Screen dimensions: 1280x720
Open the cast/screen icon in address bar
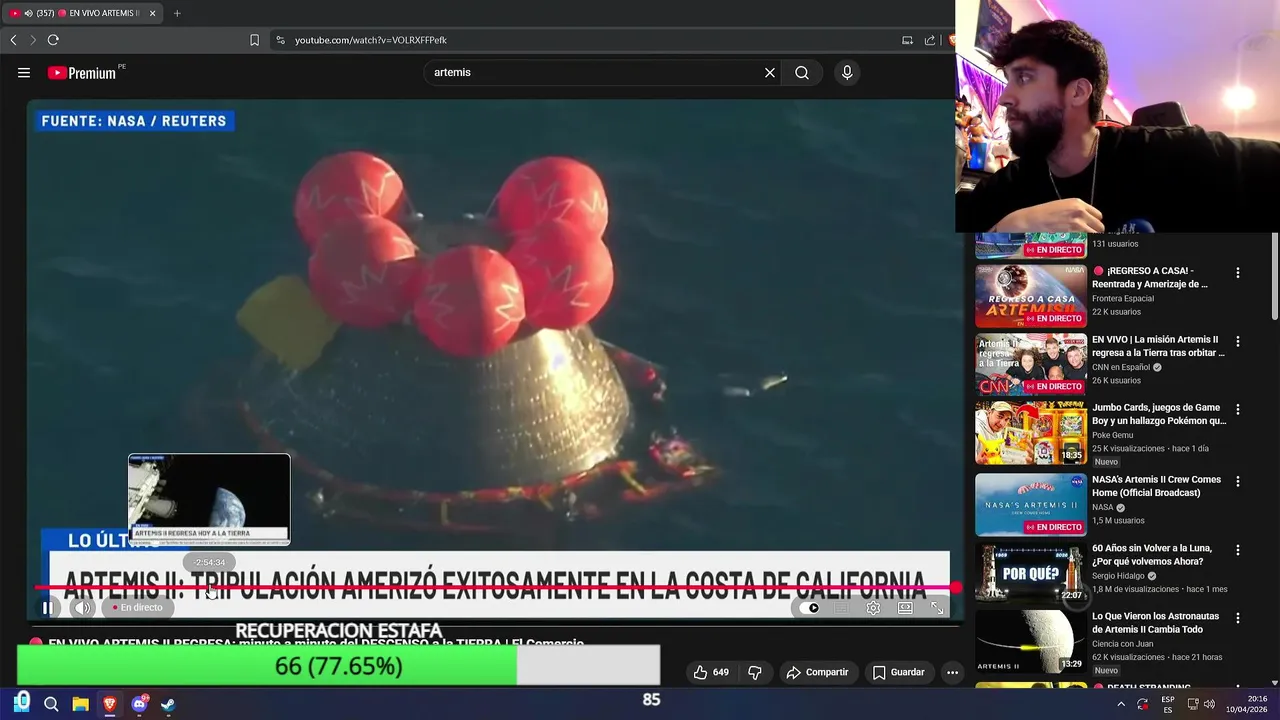point(907,40)
